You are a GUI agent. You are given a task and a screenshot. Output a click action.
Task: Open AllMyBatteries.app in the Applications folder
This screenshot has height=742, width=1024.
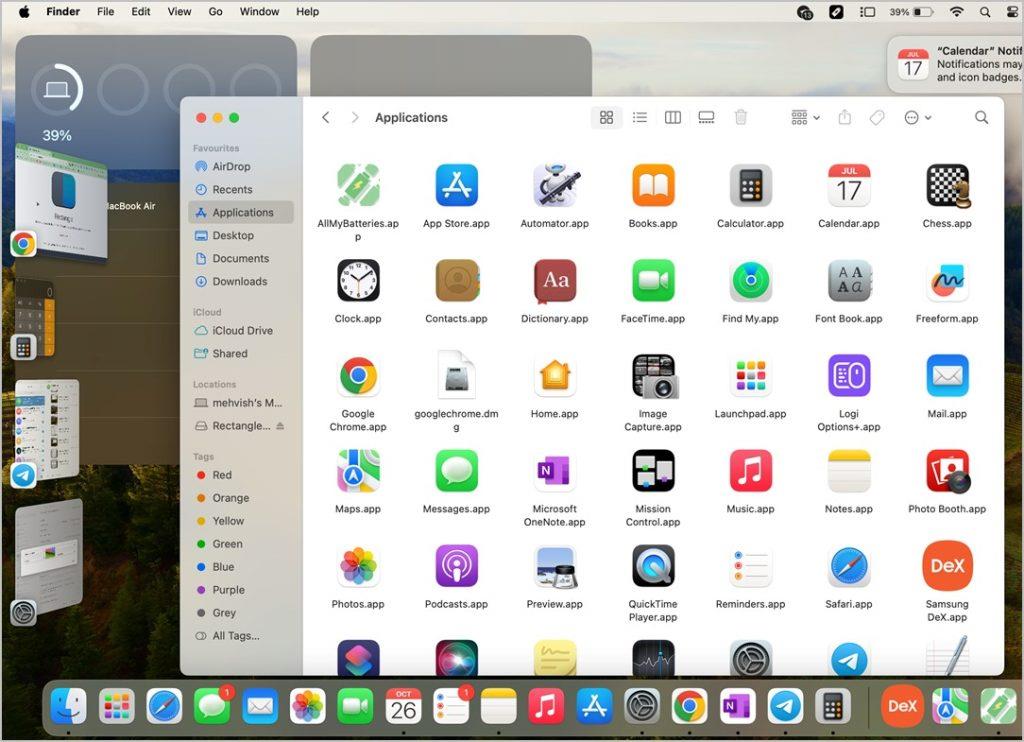(x=358, y=186)
